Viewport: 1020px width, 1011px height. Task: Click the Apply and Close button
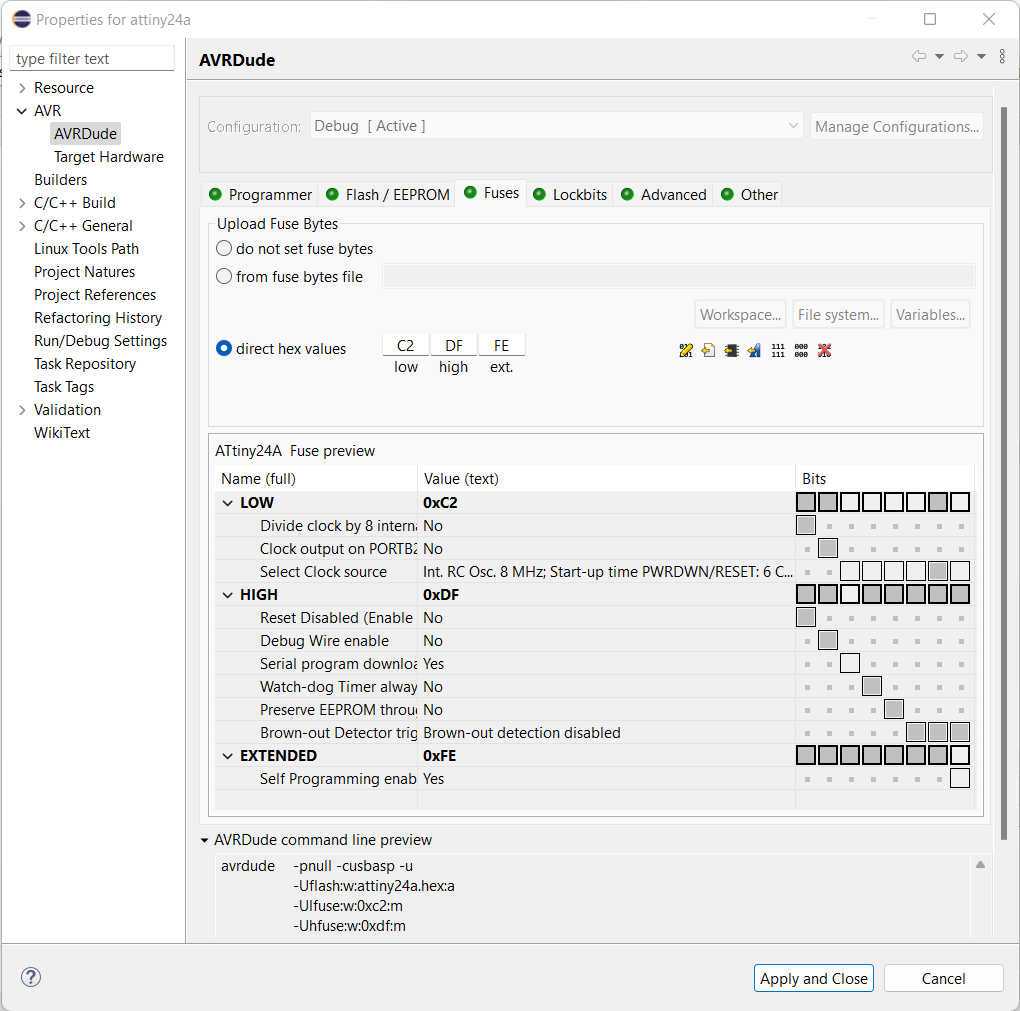point(813,978)
